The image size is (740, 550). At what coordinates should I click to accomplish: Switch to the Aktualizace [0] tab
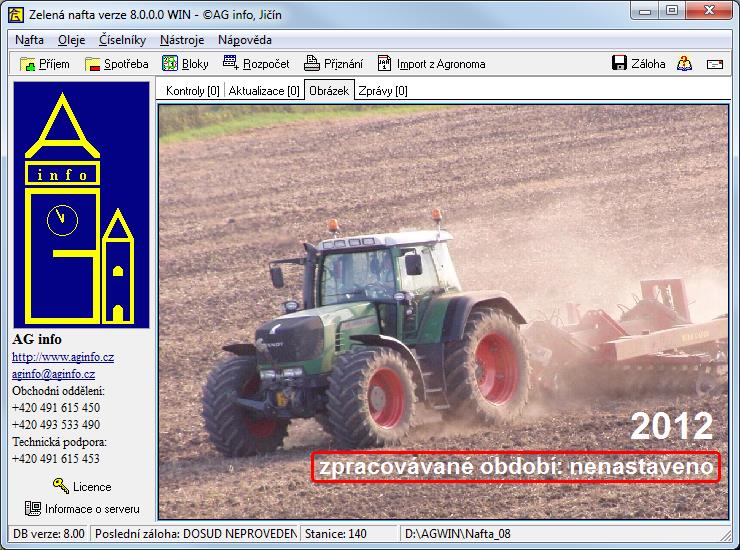[x=264, y=91]
